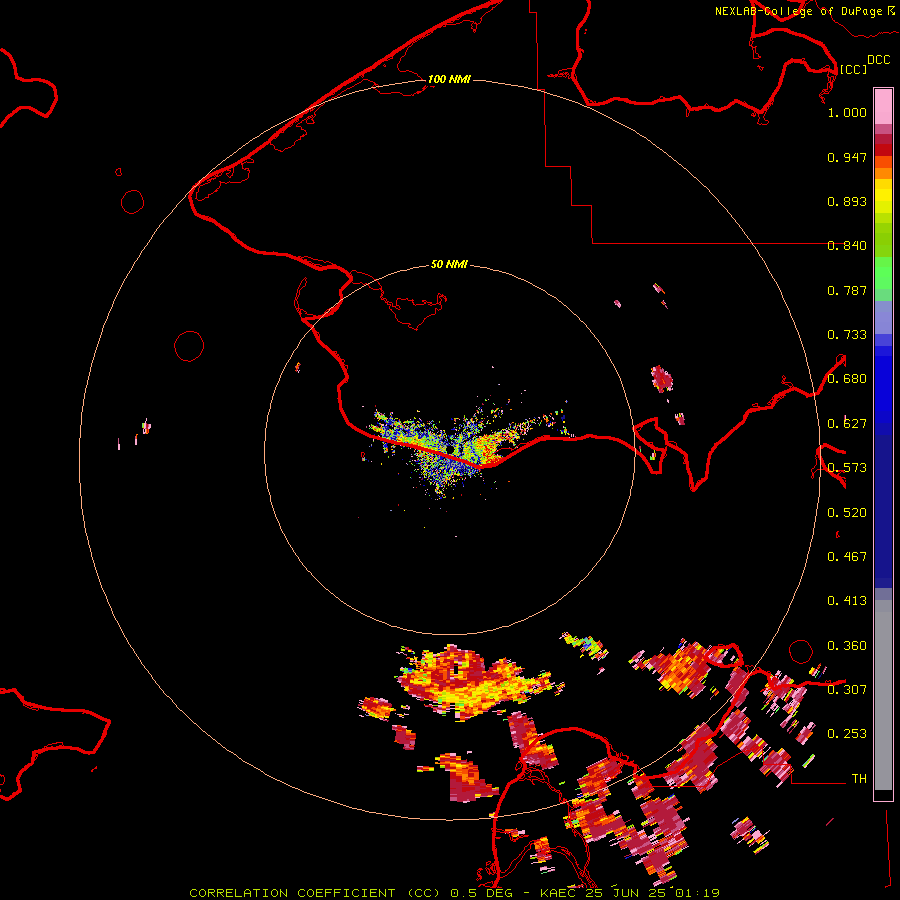Select the 0.627 scale value

pos(847,424)
